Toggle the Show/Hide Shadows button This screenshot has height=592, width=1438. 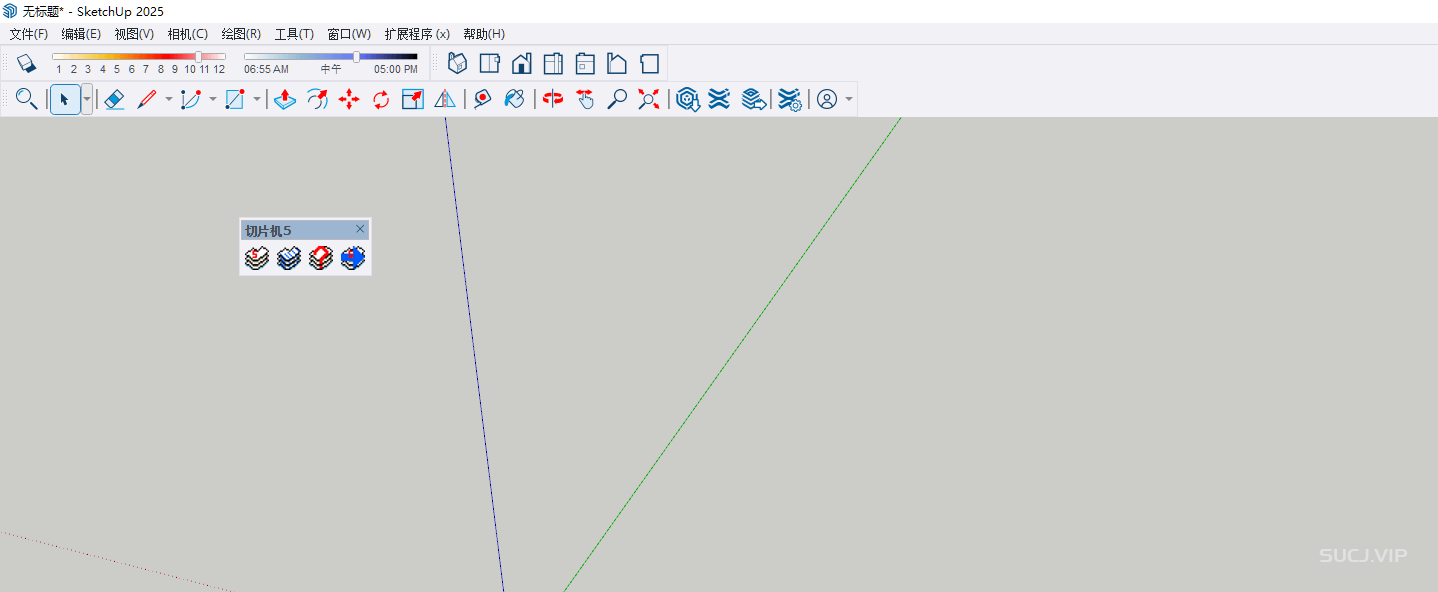click(x=27, y=63)
